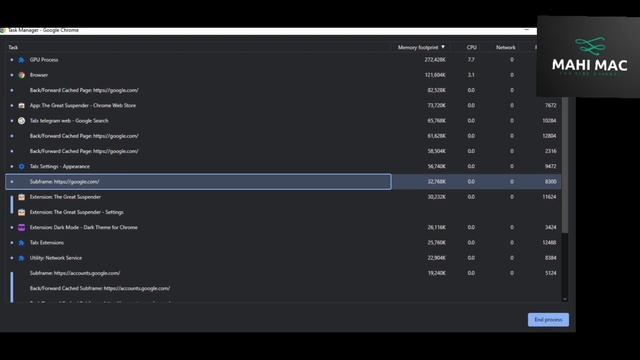Select the GPU Process row

(283, 60)
